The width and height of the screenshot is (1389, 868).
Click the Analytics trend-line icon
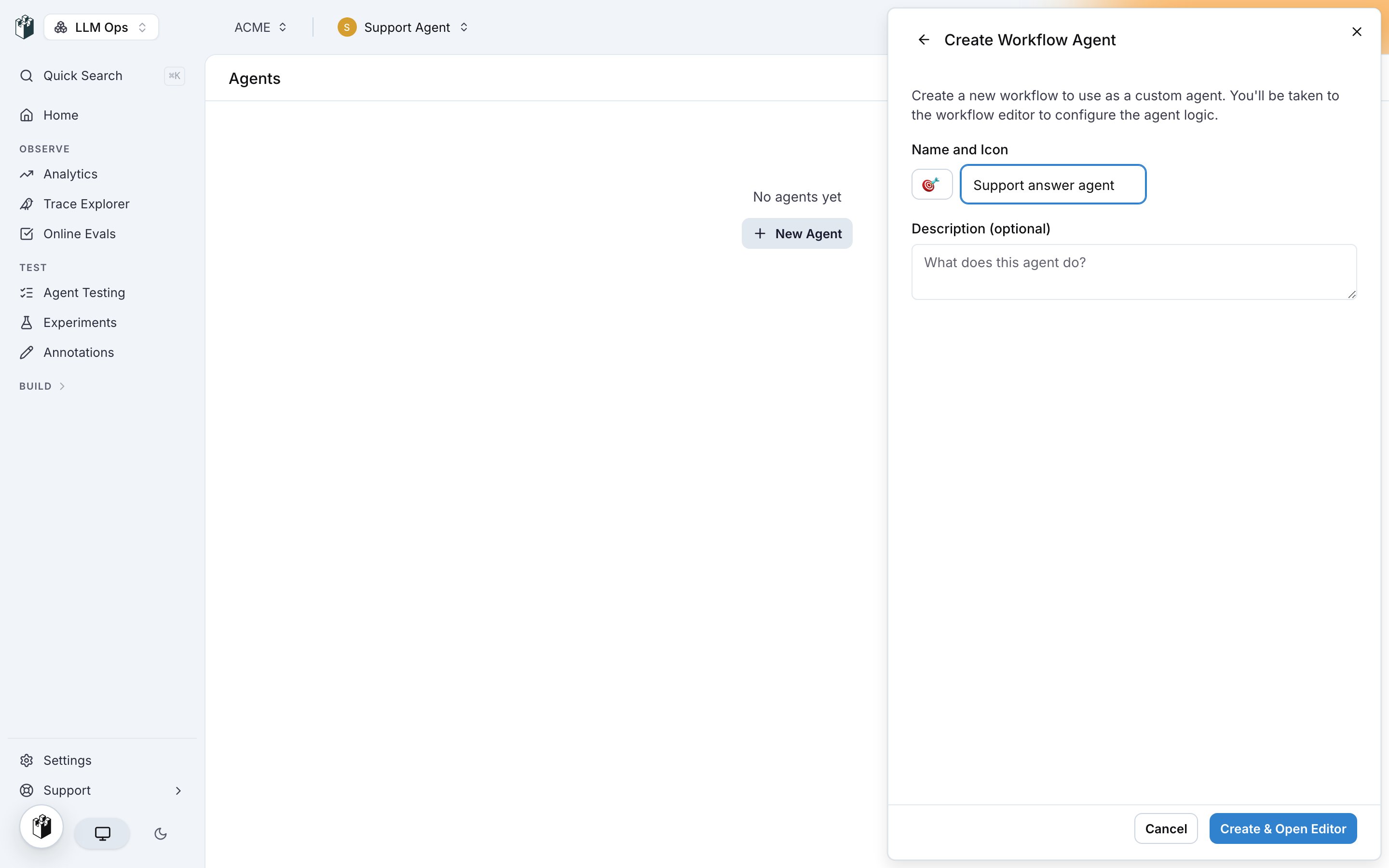(x=27, y=174)
